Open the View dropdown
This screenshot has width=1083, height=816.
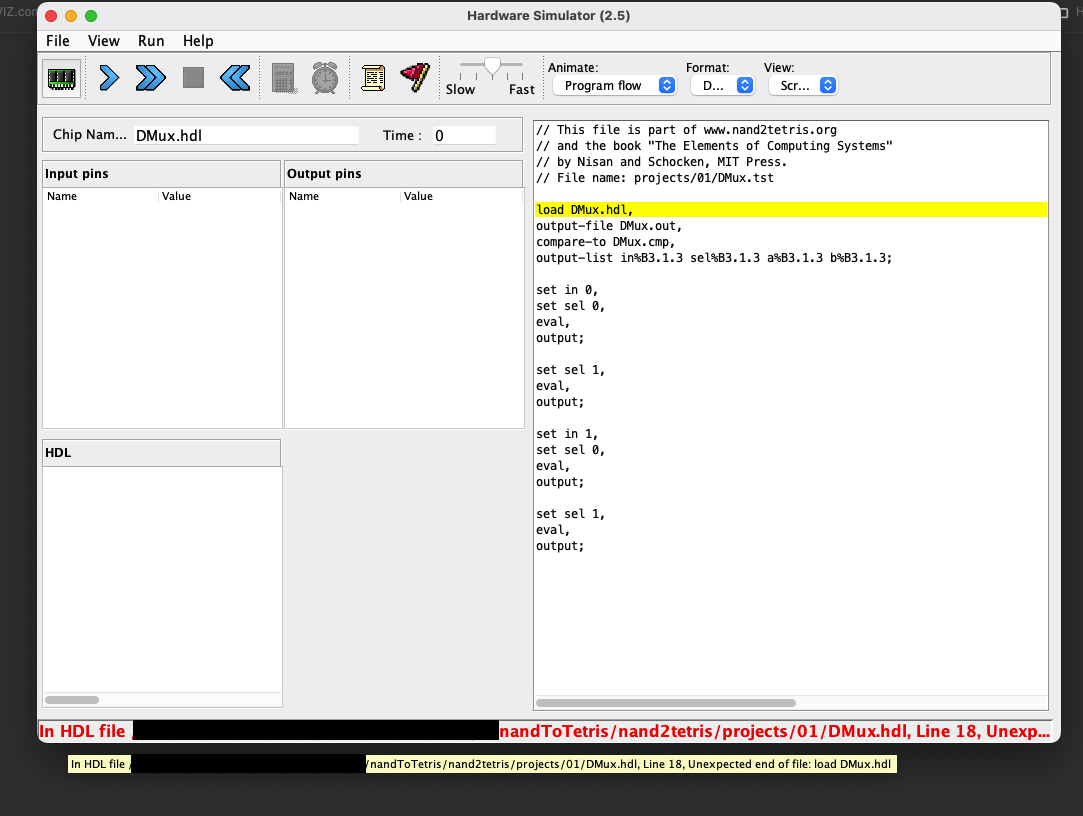click(801, 86)
